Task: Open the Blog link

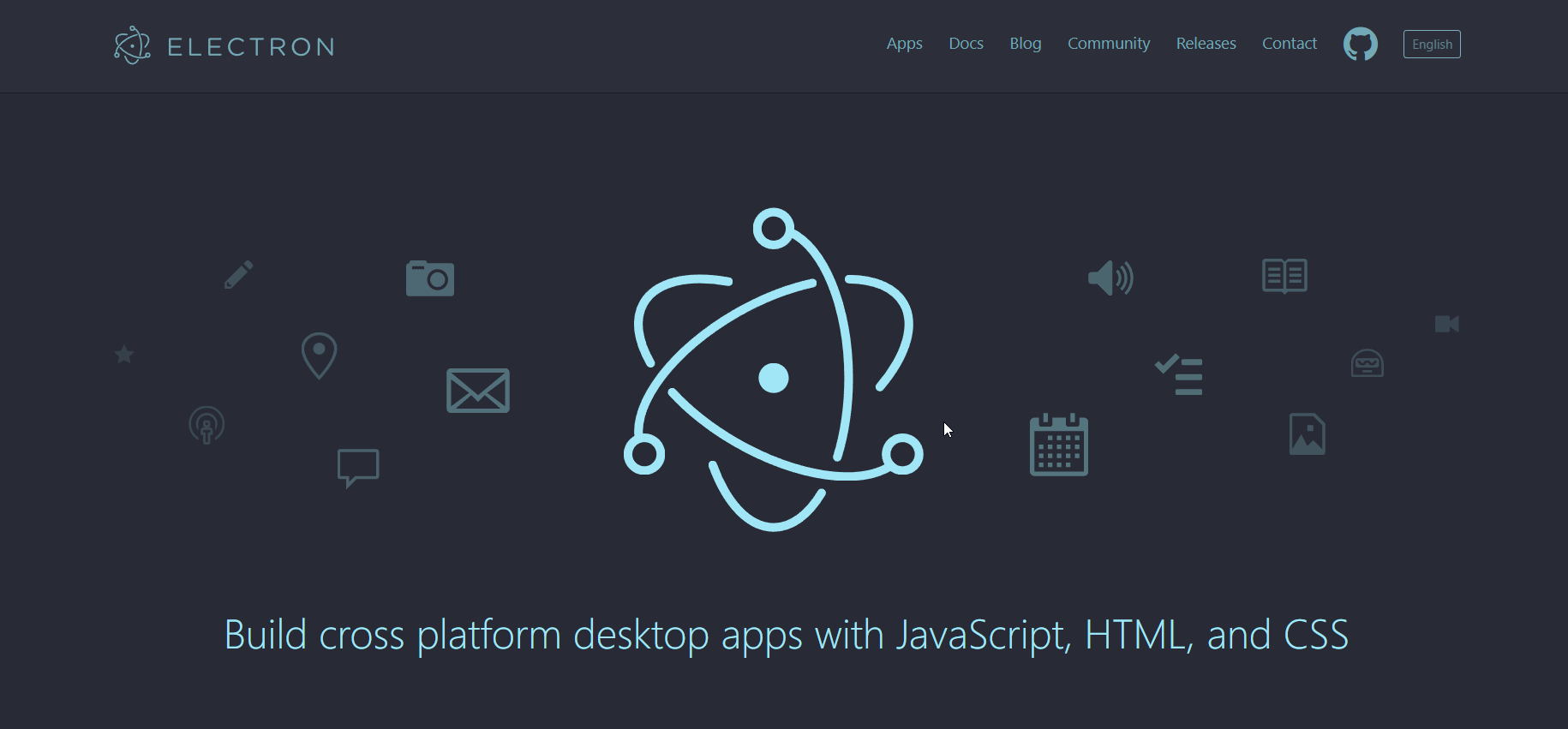Action: pos(1026,44)
